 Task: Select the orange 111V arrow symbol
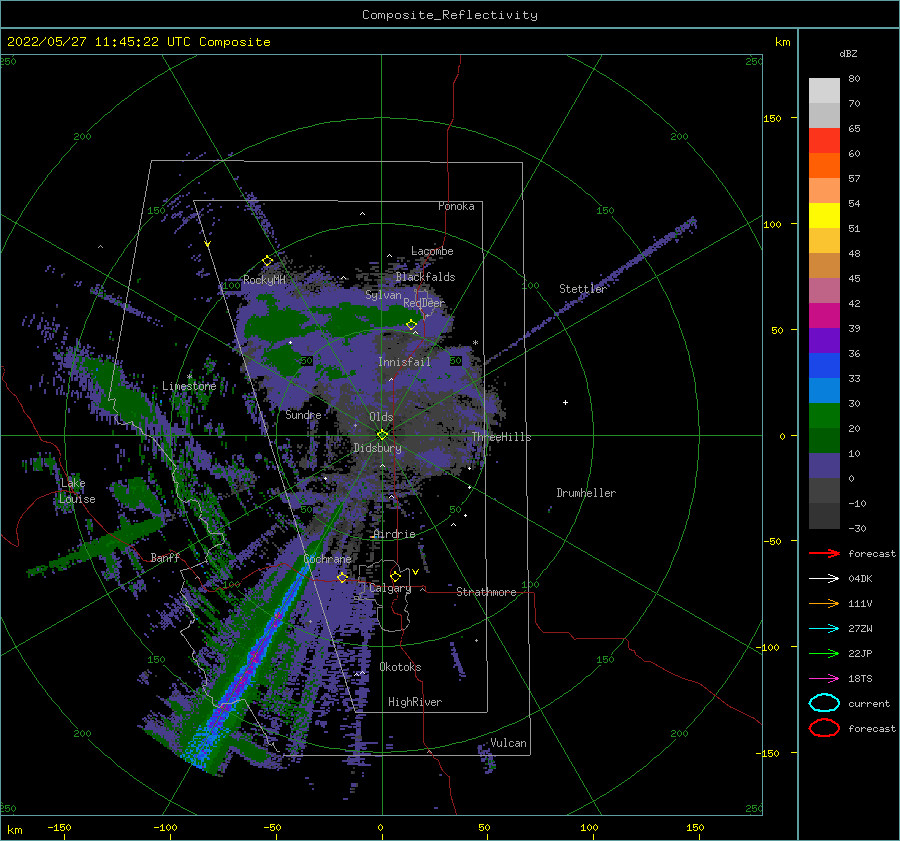[x=824, y=603]
